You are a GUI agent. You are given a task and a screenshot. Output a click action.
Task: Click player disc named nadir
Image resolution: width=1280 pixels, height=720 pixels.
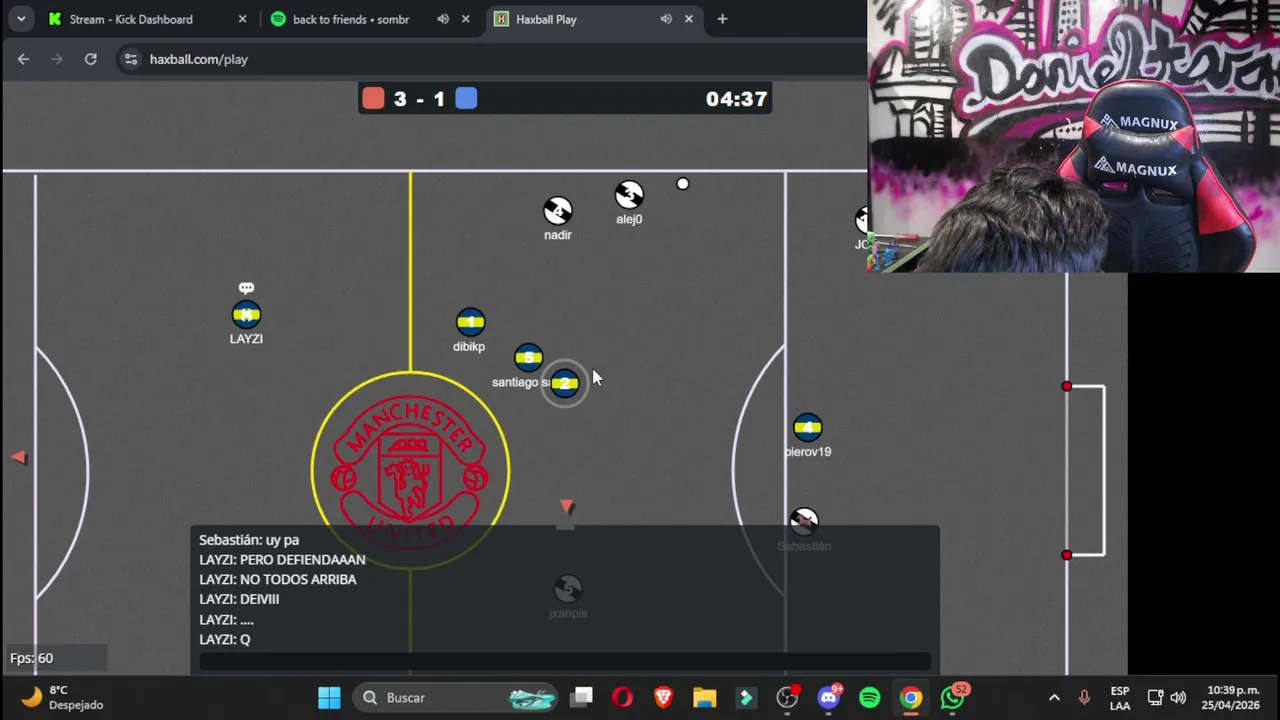[557, 210]
